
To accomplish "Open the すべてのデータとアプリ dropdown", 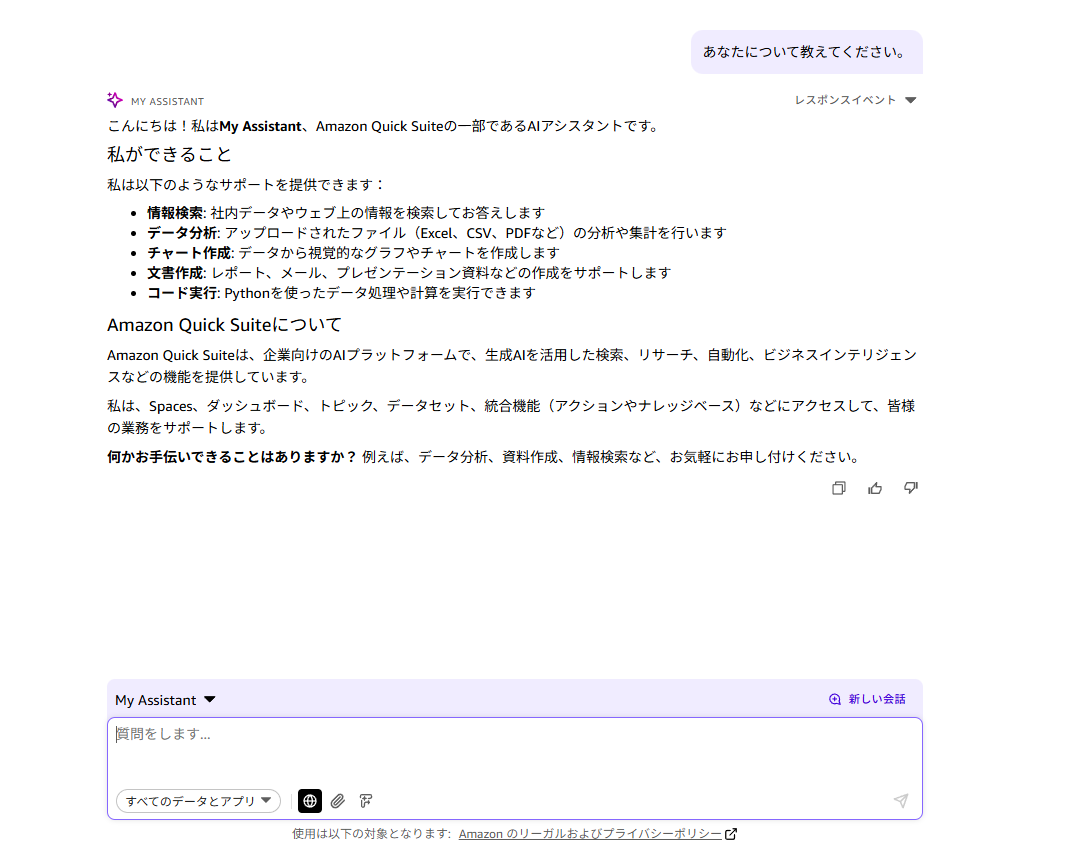I will pyautogui.click(x=198, y=801).
